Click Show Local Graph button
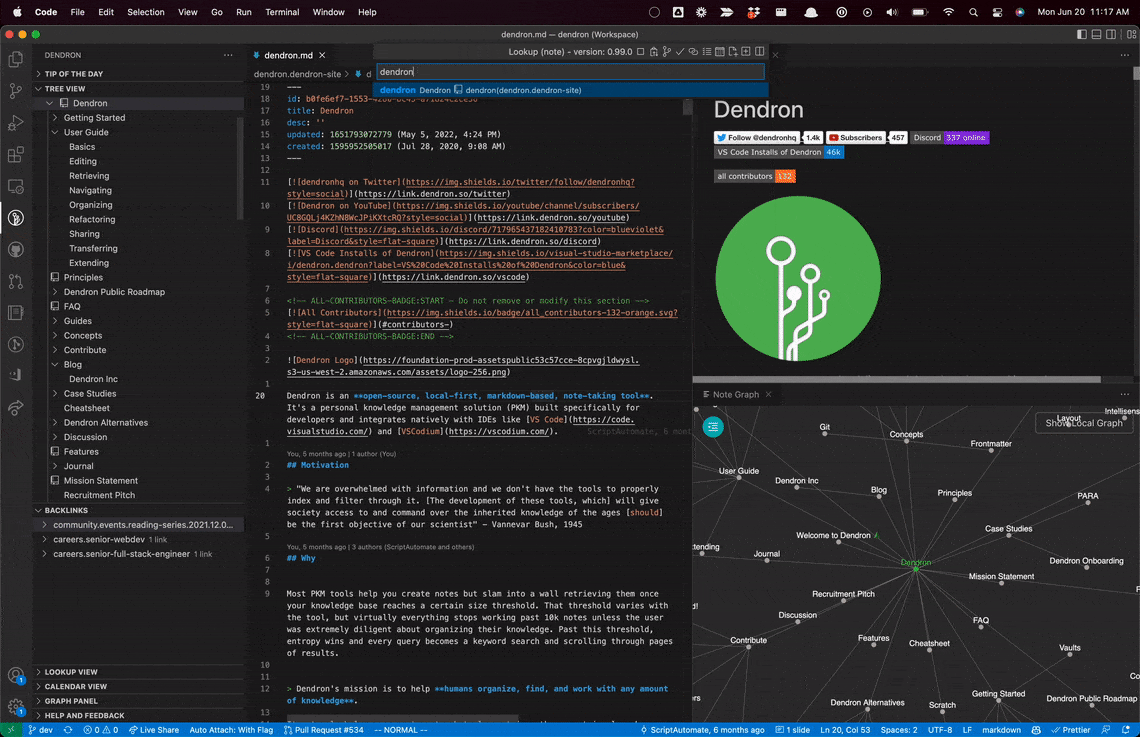Screen dimensions: 1140x737 pos(1083,423)
